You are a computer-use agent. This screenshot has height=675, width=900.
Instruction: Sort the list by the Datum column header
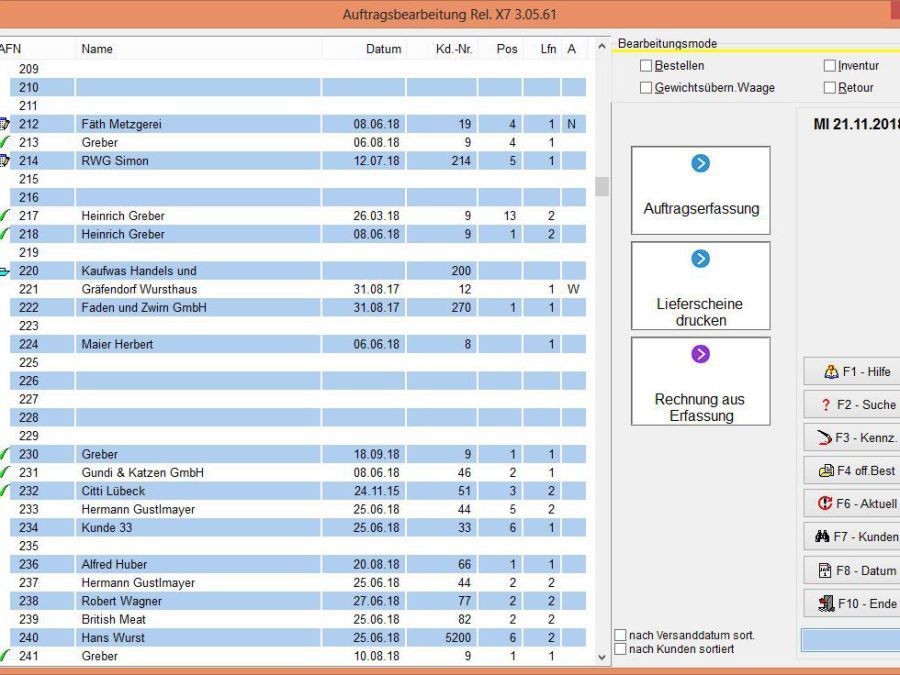click(383, 49)
